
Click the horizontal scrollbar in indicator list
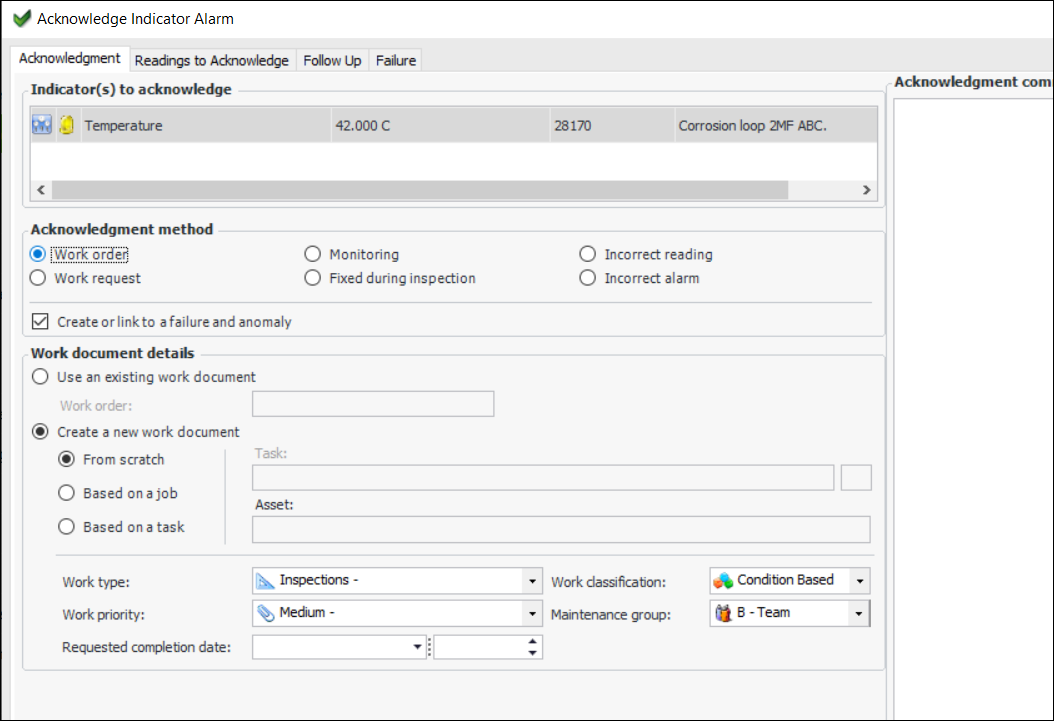420,190
